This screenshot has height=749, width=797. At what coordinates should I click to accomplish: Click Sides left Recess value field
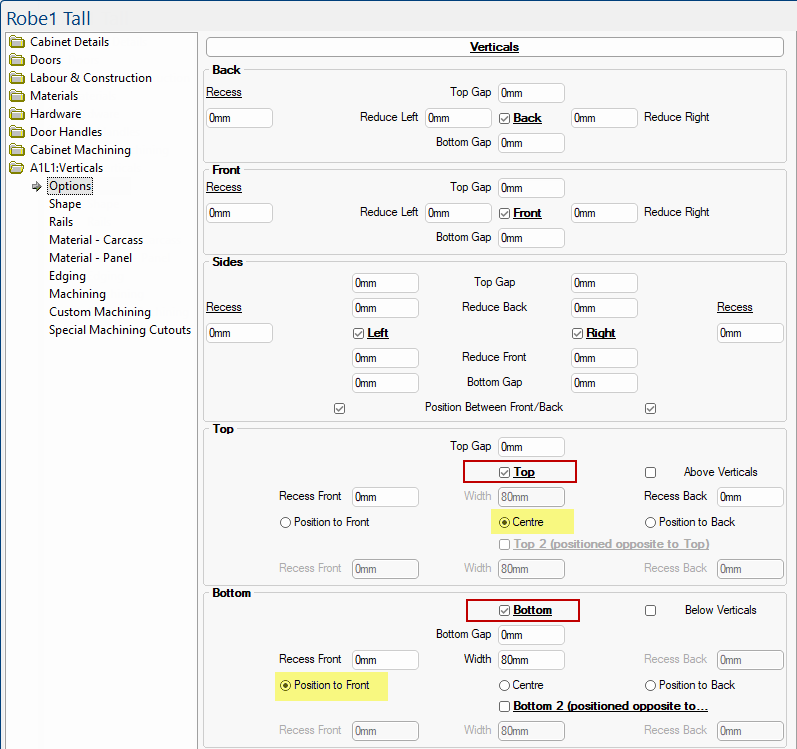[239, 333]
